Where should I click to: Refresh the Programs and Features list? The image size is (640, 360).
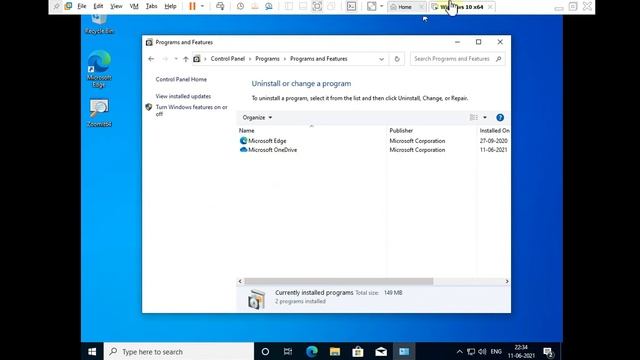click(x=397, y=59)
